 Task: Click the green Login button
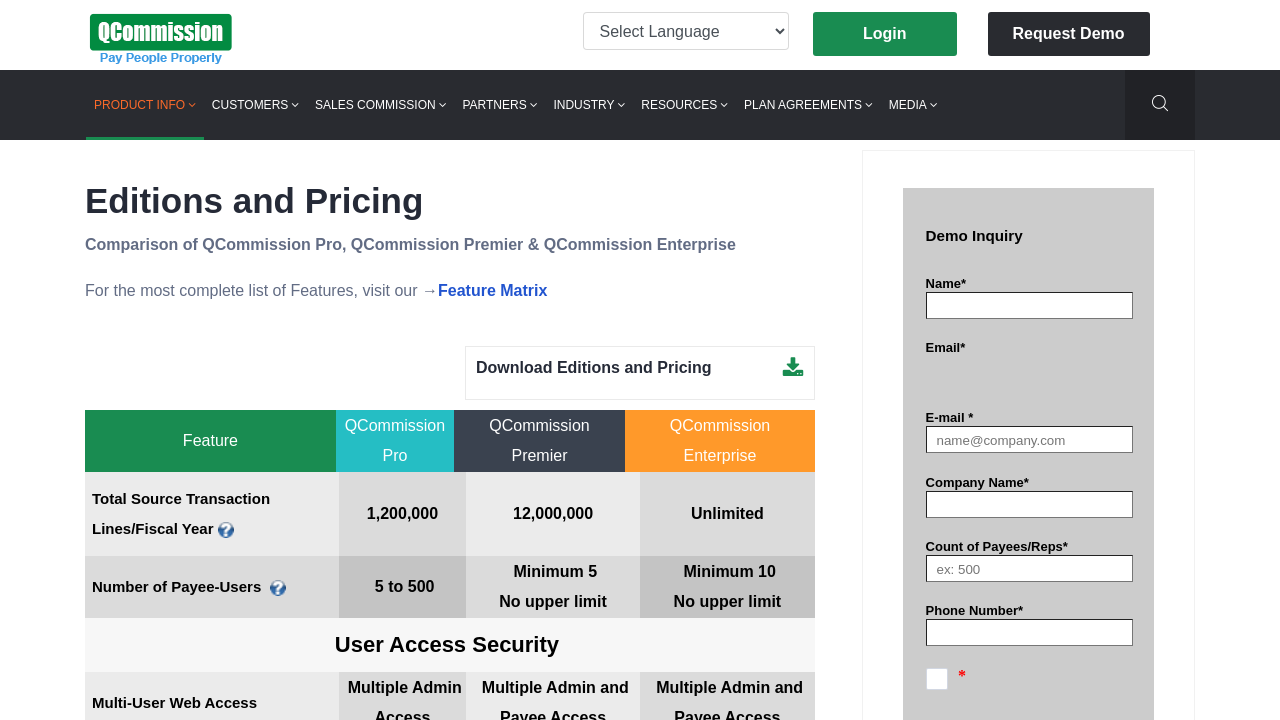pyautogui.click(x=884, y=34)
